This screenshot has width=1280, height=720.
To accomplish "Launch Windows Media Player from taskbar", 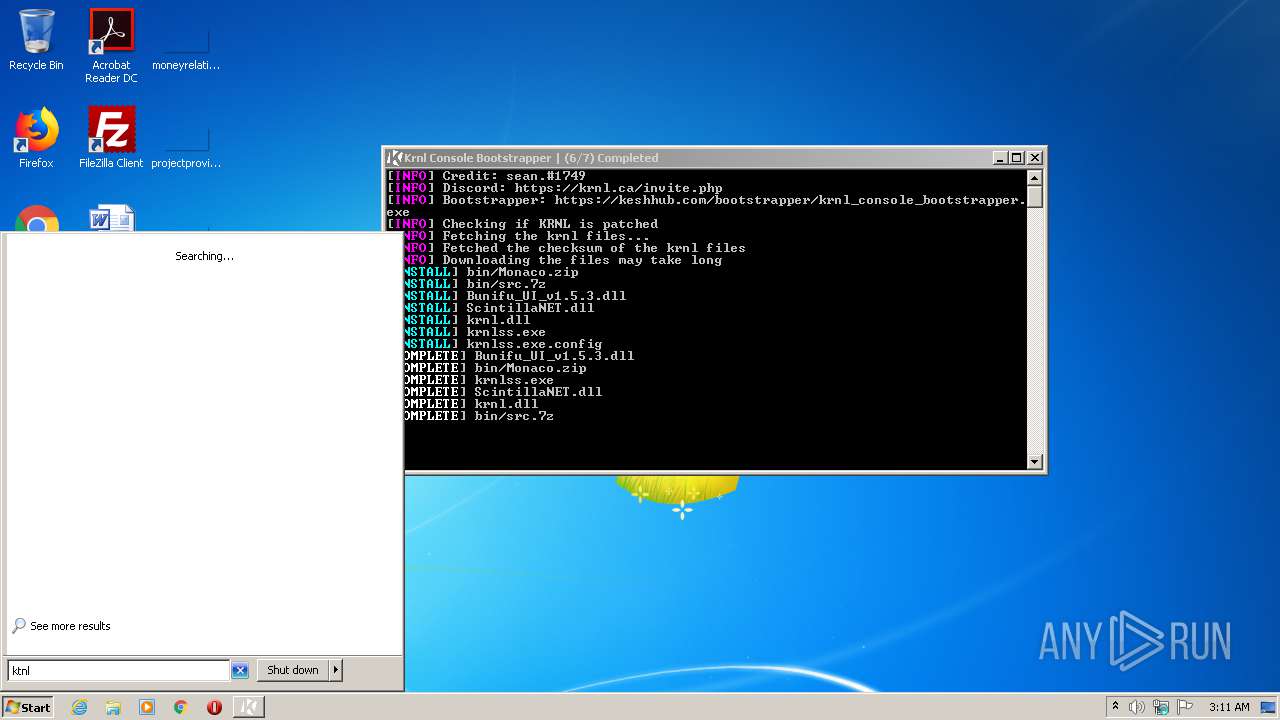I will pyautogui.click(x=147, y=707).
